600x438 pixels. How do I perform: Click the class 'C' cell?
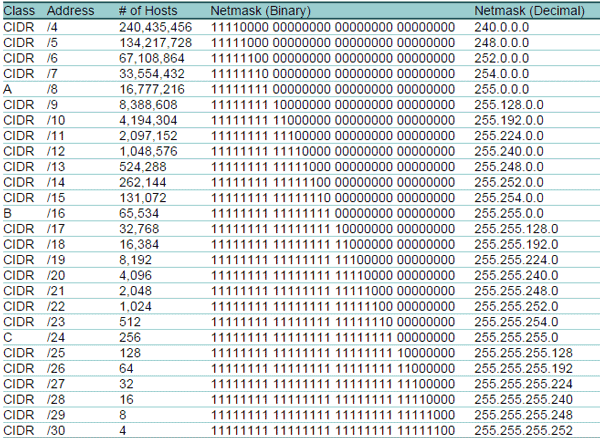click(9, 338)
